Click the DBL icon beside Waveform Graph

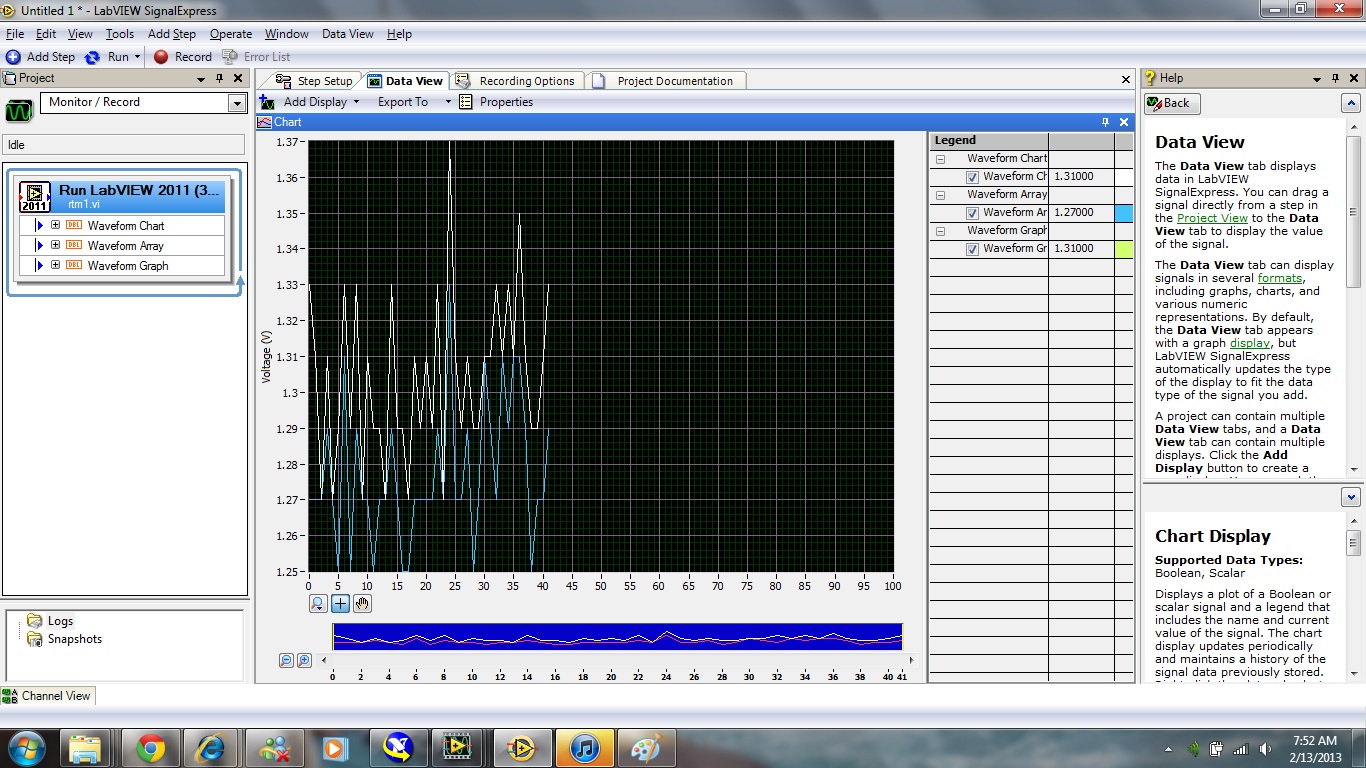tap(74, 266)
